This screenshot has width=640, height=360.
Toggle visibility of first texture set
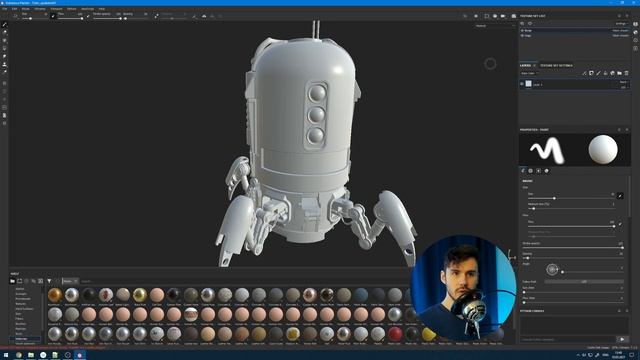point(522,31)
